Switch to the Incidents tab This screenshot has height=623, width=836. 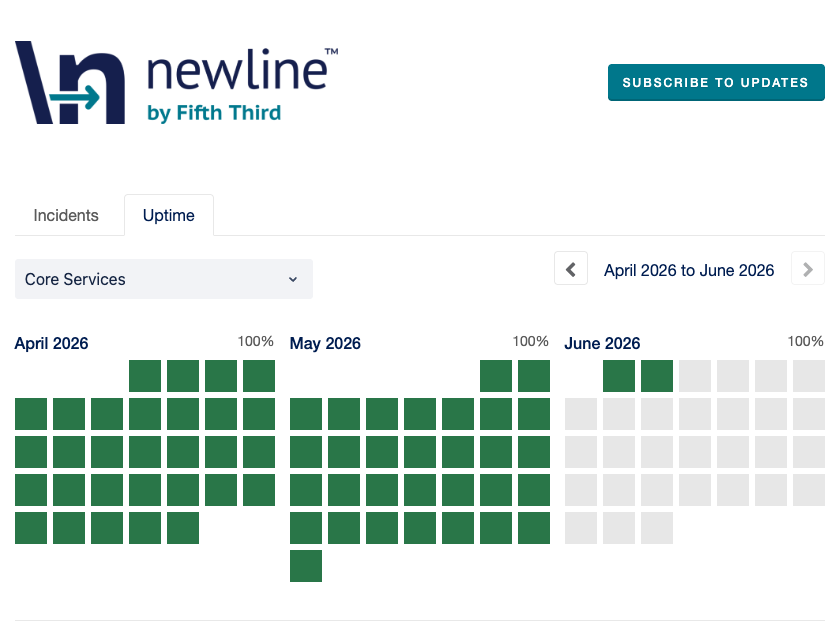click(x=66, y=215)
